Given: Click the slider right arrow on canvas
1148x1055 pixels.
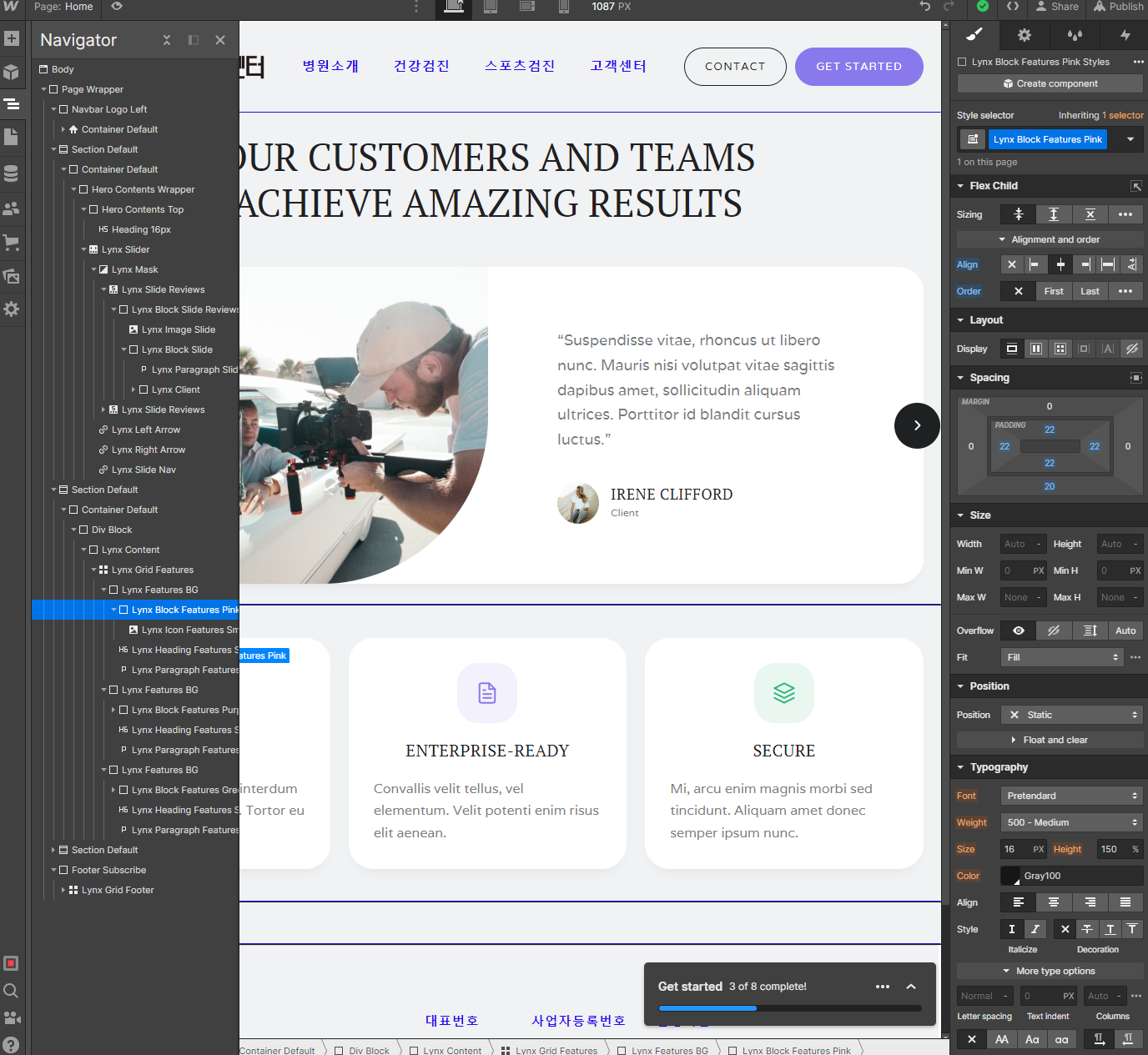Looking at the screenshot, I should click(917, 425).
